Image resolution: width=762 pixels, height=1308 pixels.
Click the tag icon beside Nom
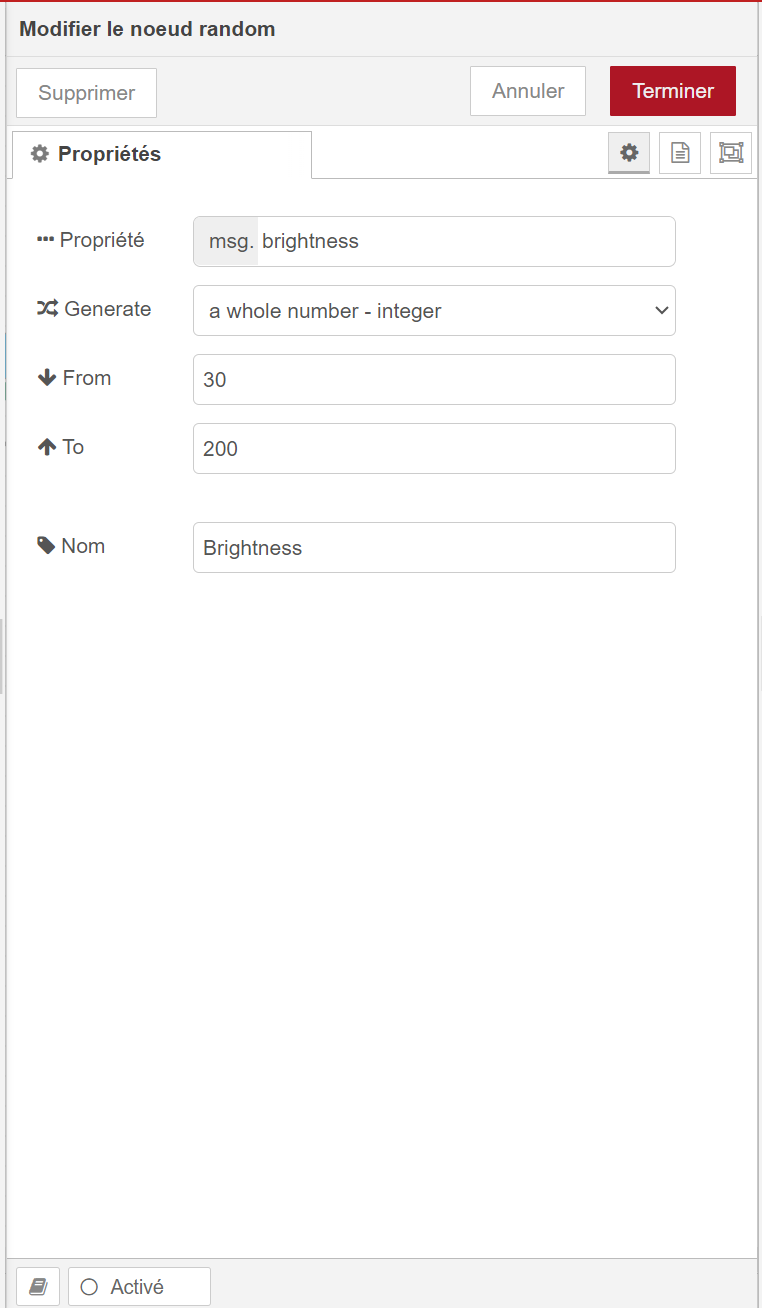pyautogui.click(x=46, y=546)
